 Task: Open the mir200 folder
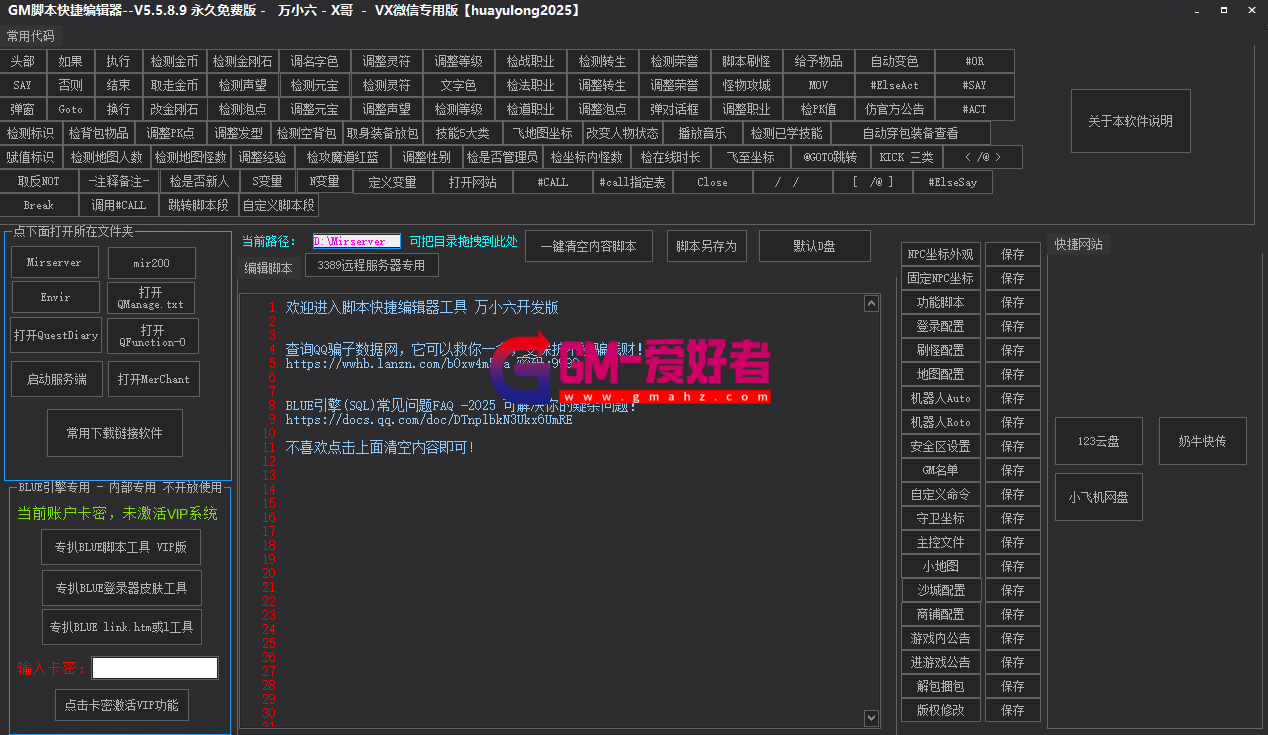click(151, 263)
